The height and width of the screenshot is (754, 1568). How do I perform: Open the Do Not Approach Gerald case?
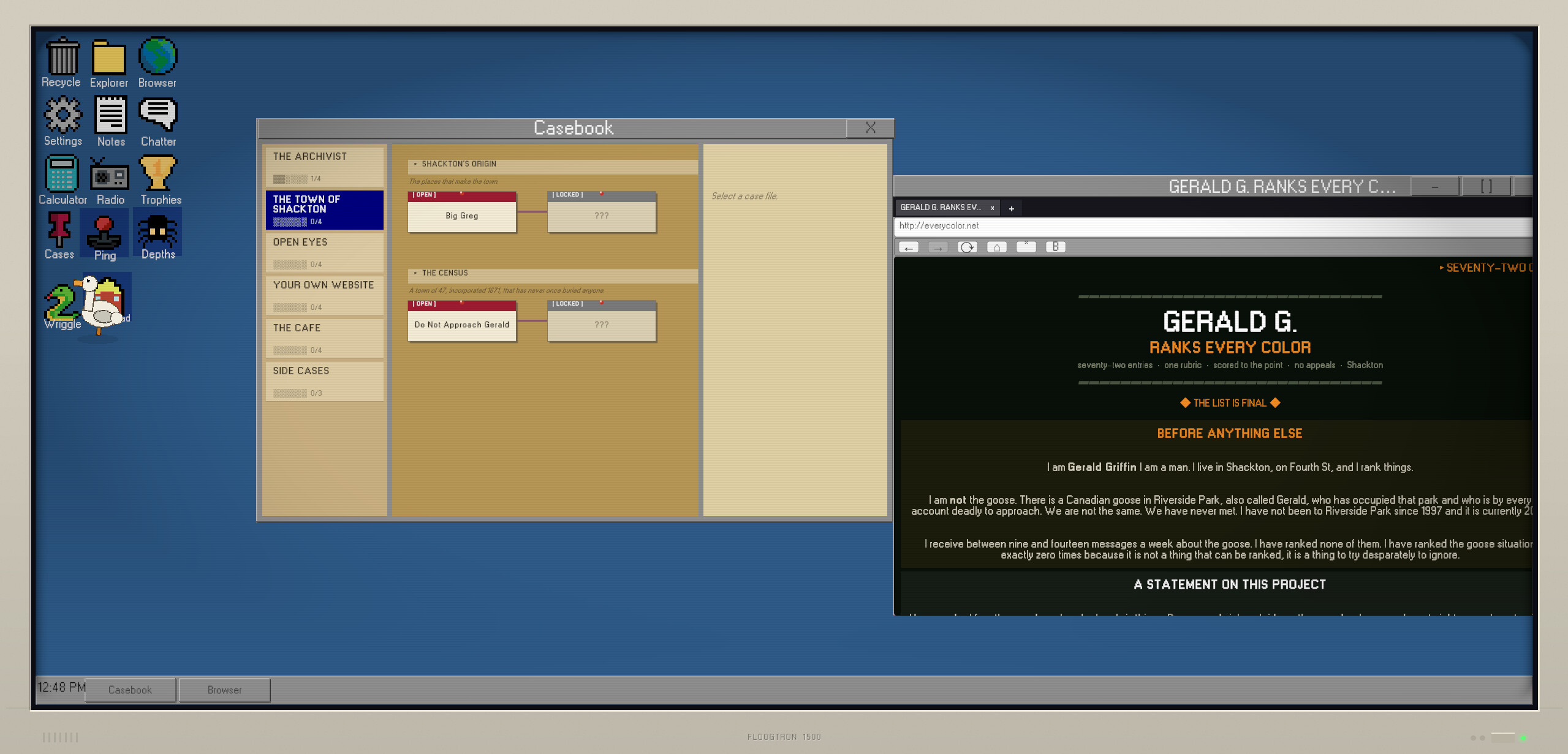462,320
